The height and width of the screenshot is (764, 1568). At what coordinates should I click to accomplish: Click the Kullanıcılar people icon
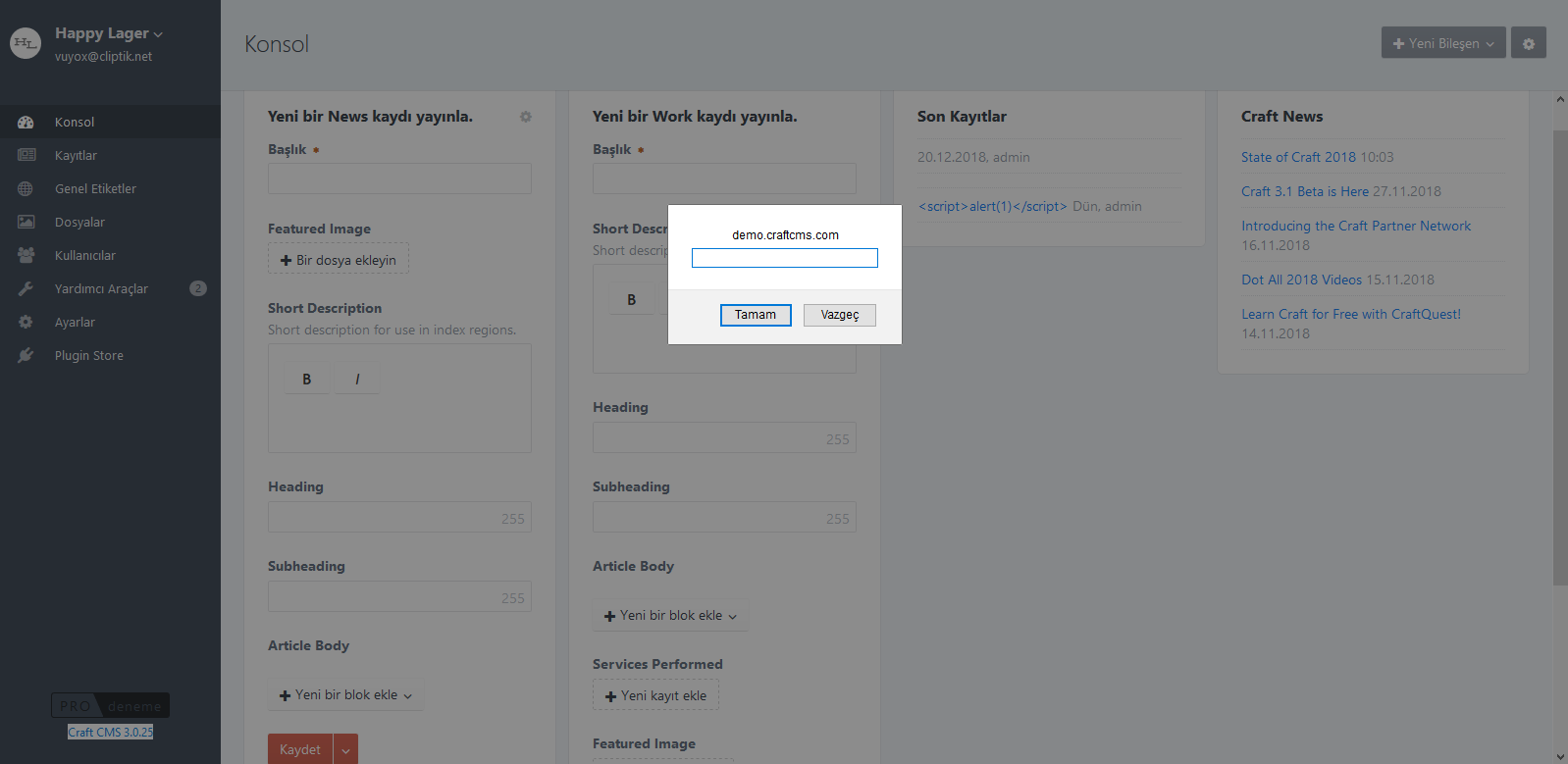point(26,256)
